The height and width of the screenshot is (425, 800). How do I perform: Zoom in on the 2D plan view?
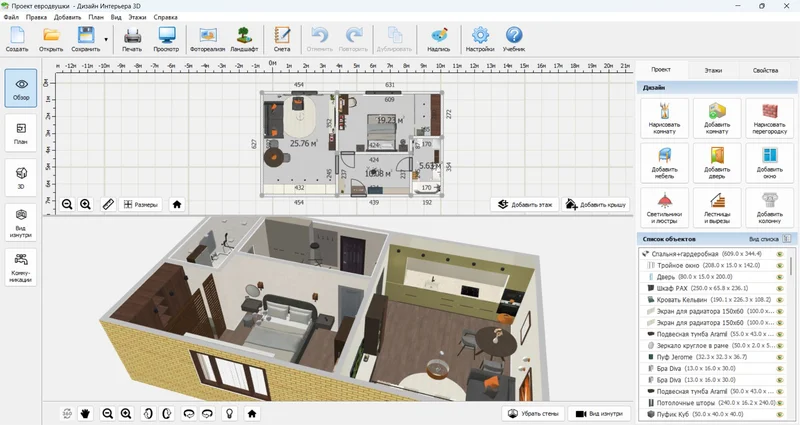coord(85,205)
